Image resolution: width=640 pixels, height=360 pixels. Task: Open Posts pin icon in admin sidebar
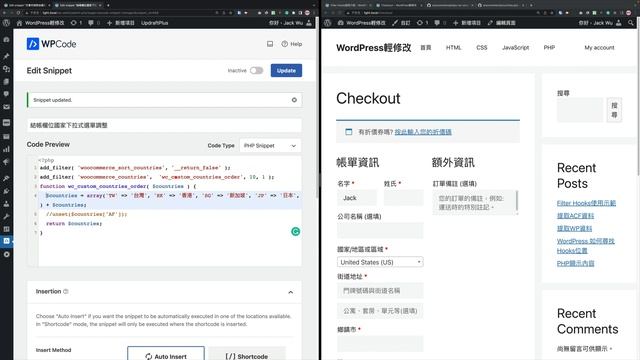tap(6, 56)
